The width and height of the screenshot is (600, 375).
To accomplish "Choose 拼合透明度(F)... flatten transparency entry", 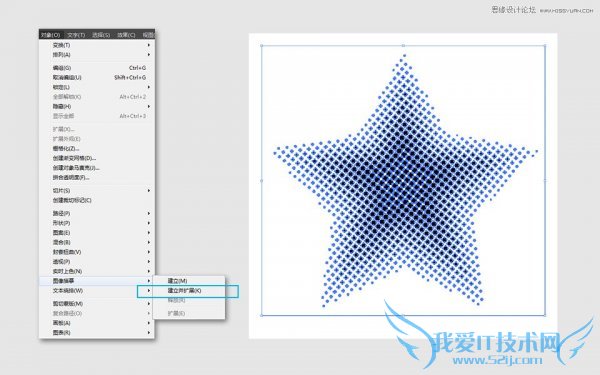I will pos(97,178).
